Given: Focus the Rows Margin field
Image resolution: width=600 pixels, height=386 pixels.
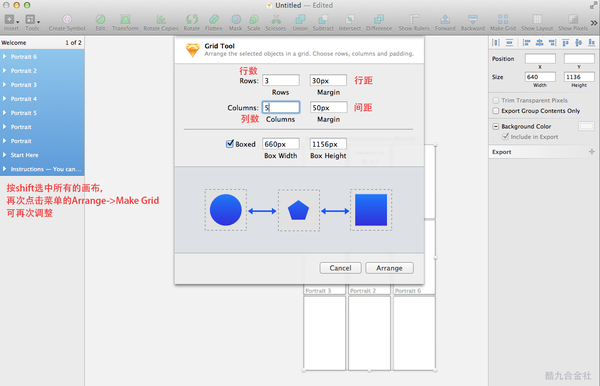Looking at the screenshot, I should click(x=328, y=80).
